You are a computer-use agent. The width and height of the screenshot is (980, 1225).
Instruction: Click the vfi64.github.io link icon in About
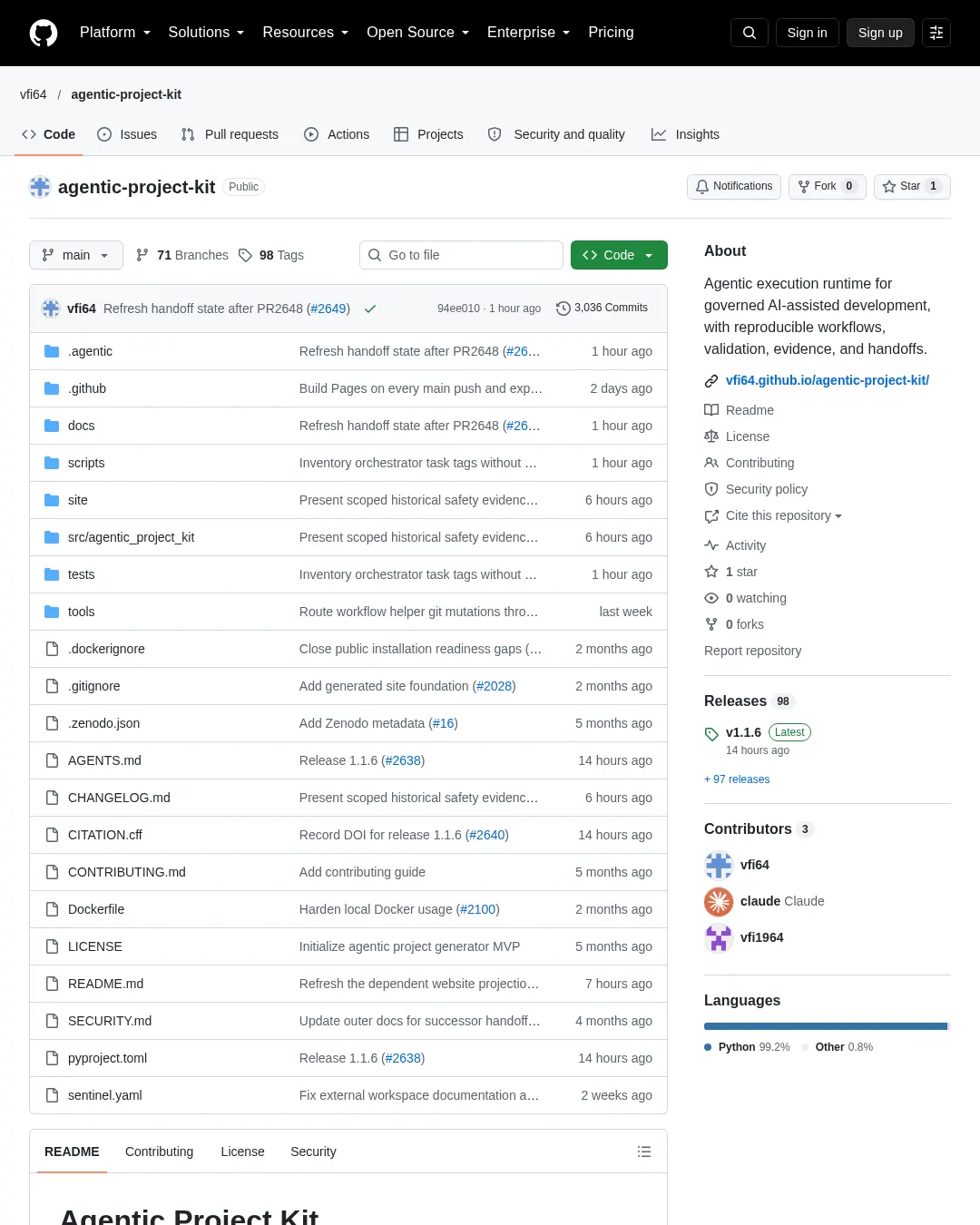click(711, 381)
